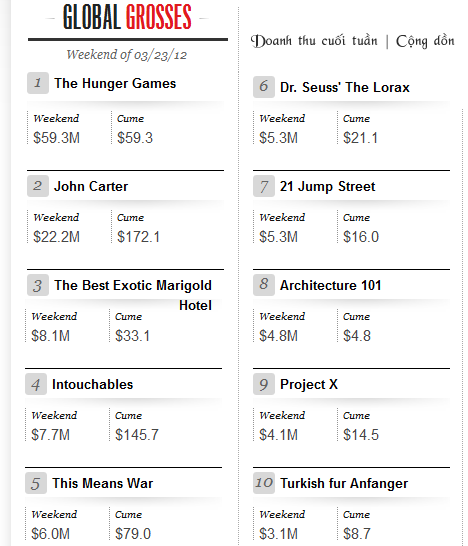Open the Intouchables movie entry

pos(92,384)
